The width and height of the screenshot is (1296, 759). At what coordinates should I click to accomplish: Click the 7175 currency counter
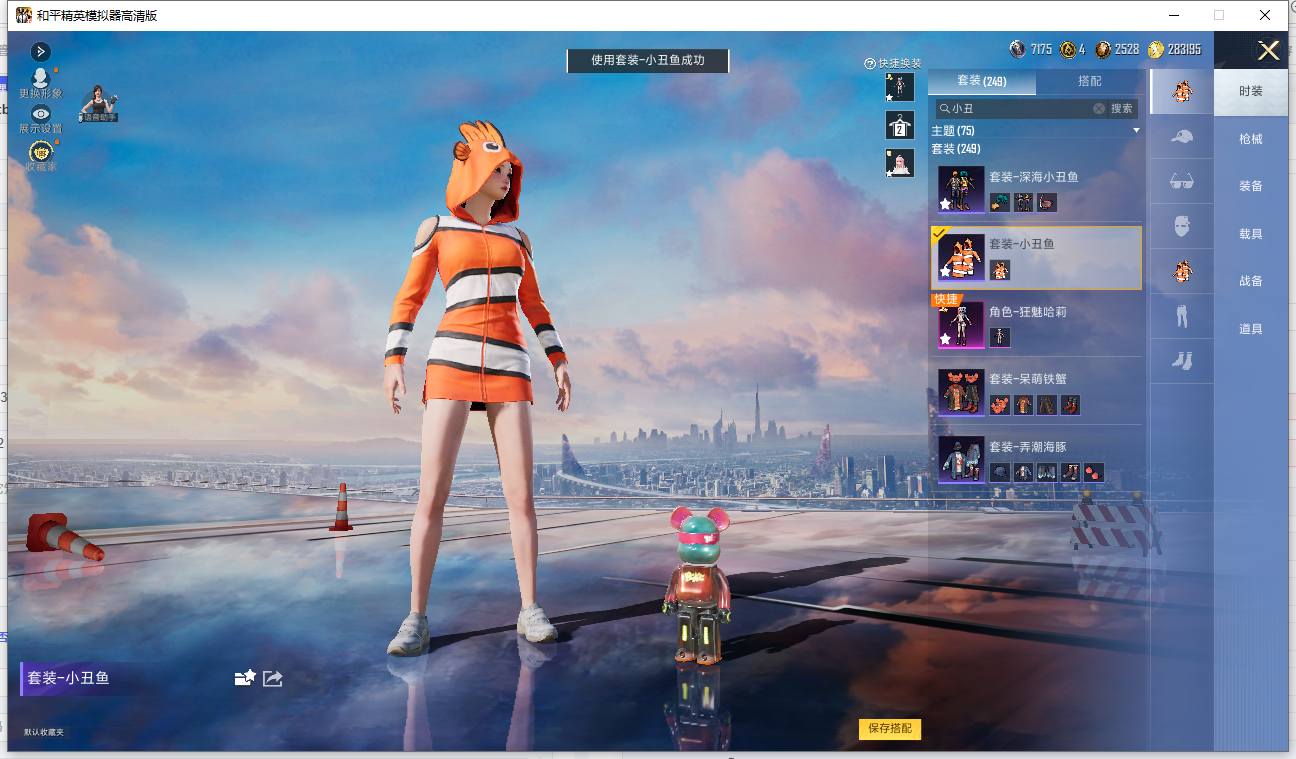[1031, 49]
